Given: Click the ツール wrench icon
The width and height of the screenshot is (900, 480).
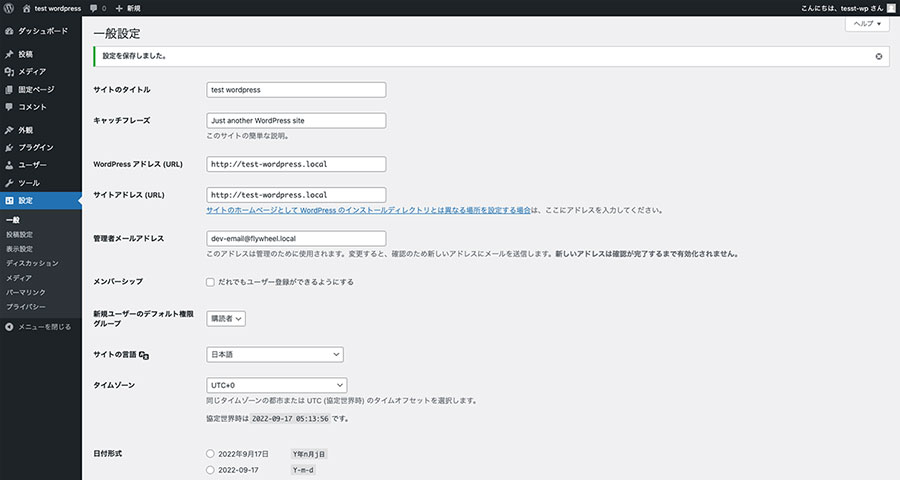Looking at the screenshot, I should point(9,183).
